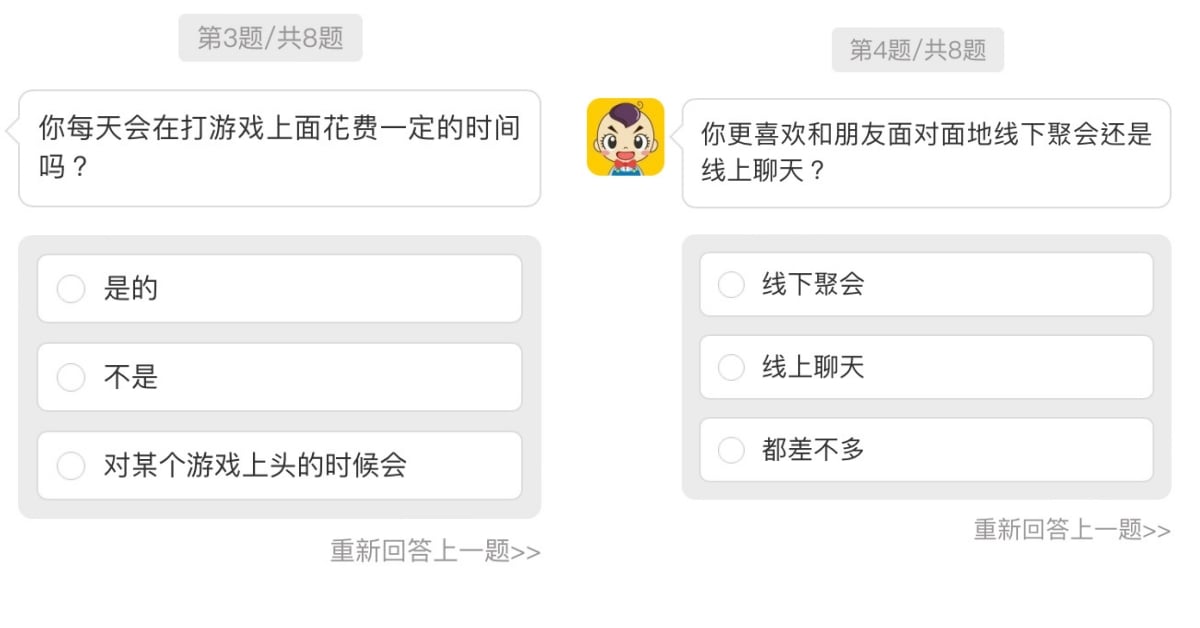Image resolution: width=1200 pixels, height=628 pixels.
Task: Click 重新回答上一题 link under question 3
Action: tap(420, 551)
